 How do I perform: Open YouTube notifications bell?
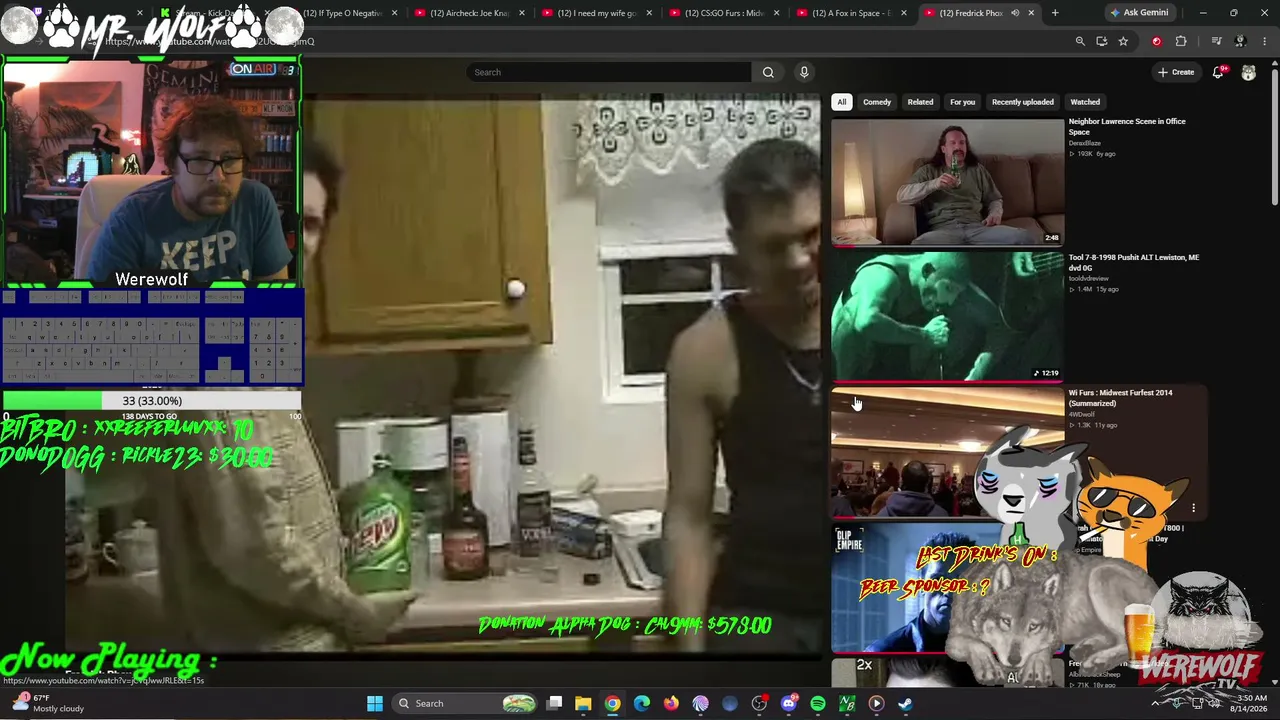(1218, 72)
